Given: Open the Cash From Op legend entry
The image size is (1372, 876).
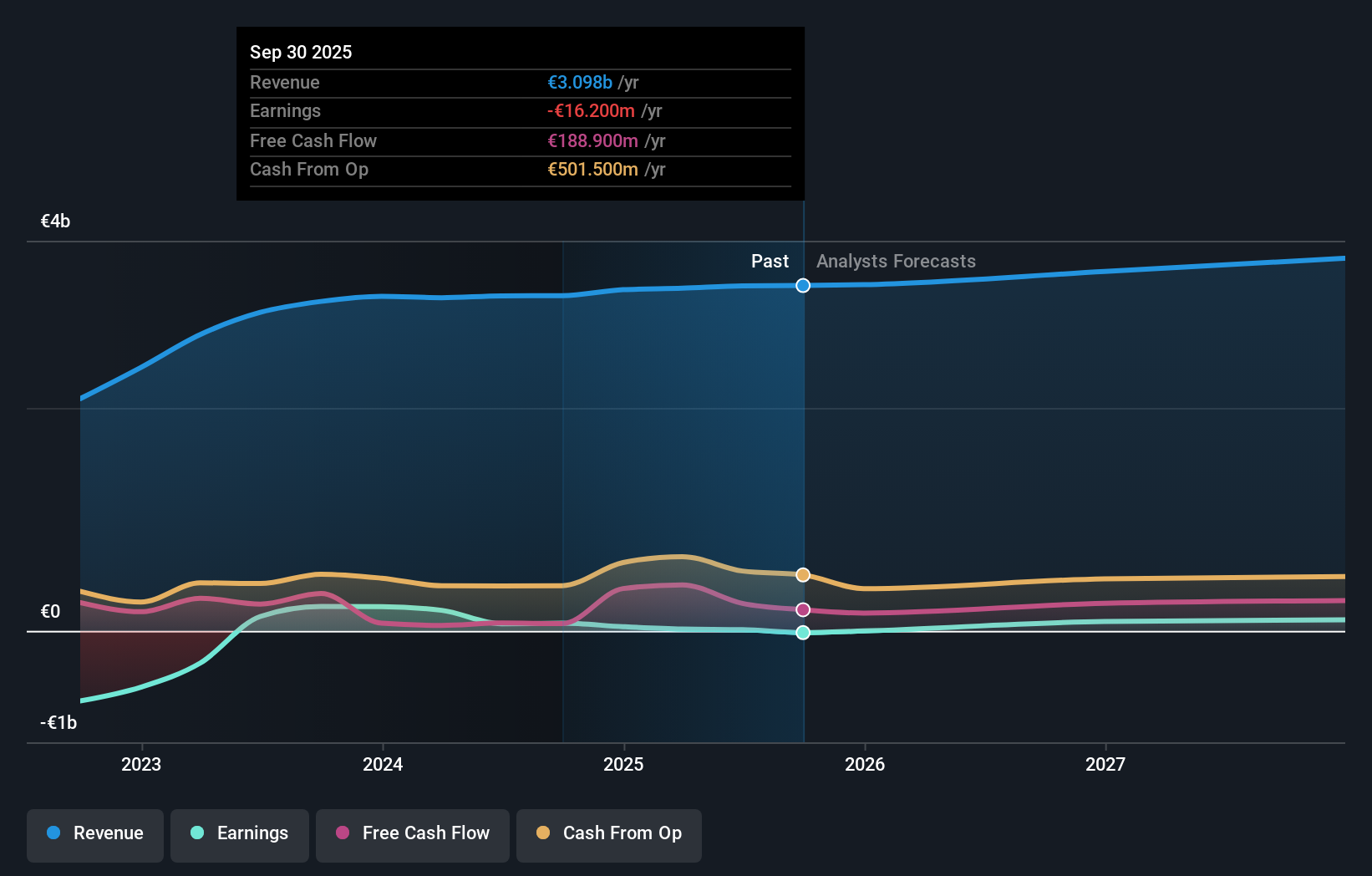Looking at the screenshot, I should tap(608, 833).
